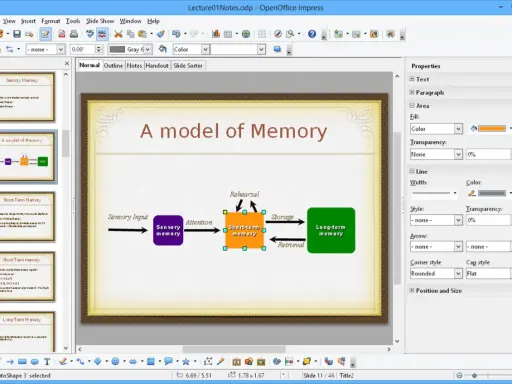The image size is (512, 384).
Task: Click the Undo icon
Action: (x=176, y=34)
